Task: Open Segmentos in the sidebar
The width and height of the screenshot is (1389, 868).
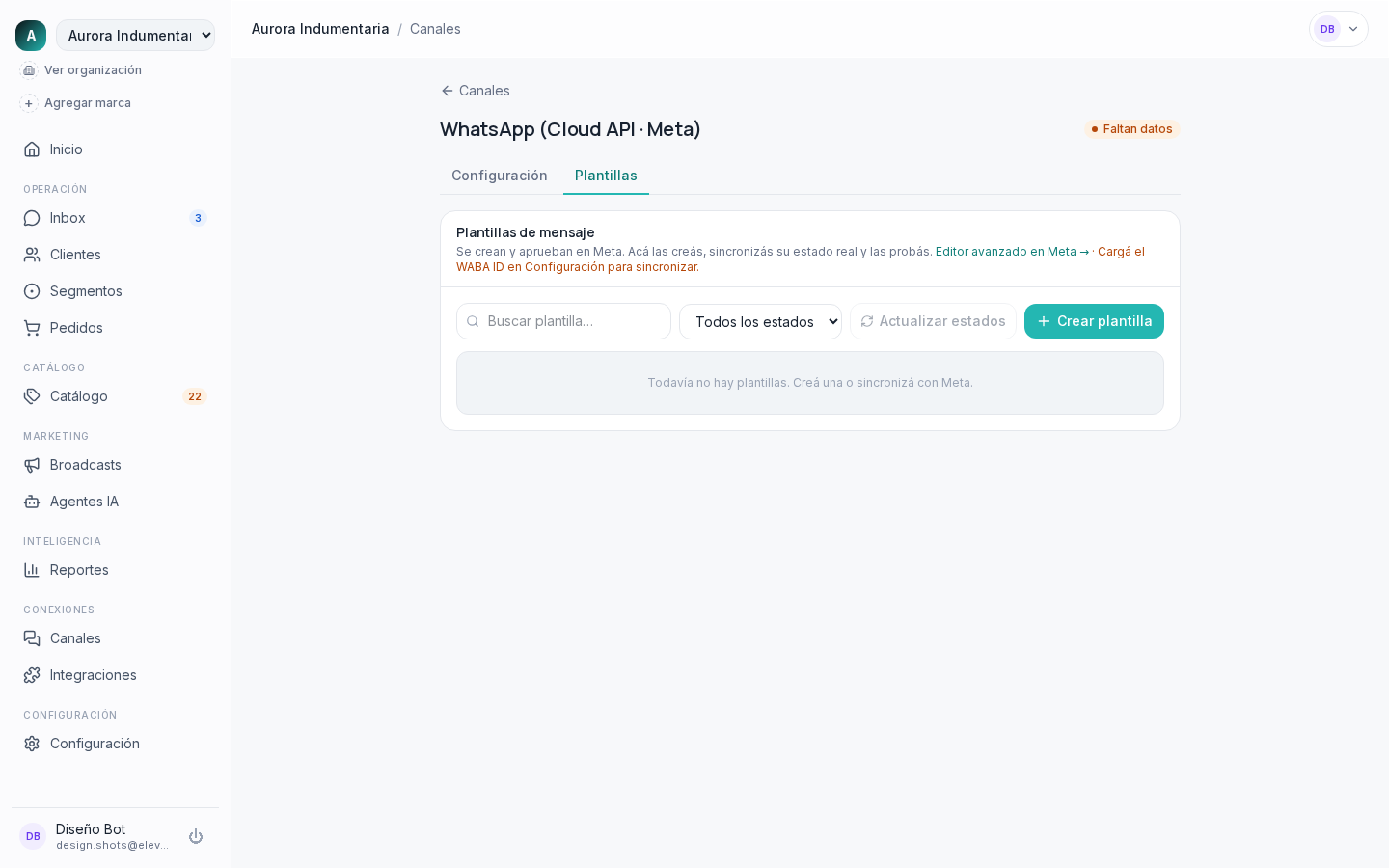Action: point(116,291)
